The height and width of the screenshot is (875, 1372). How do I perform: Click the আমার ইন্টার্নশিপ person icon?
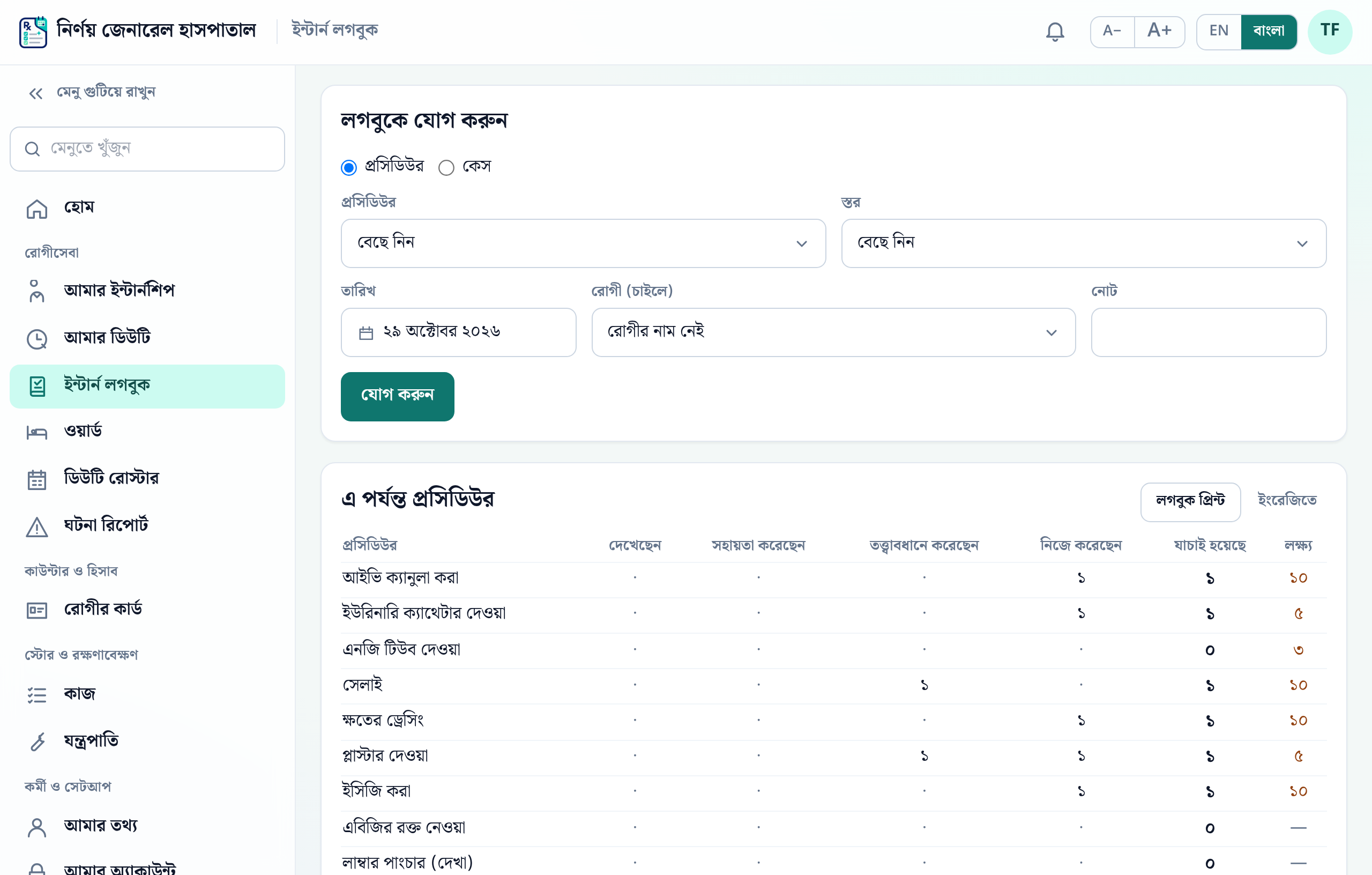pyautogui.click(x=37, y=291)
